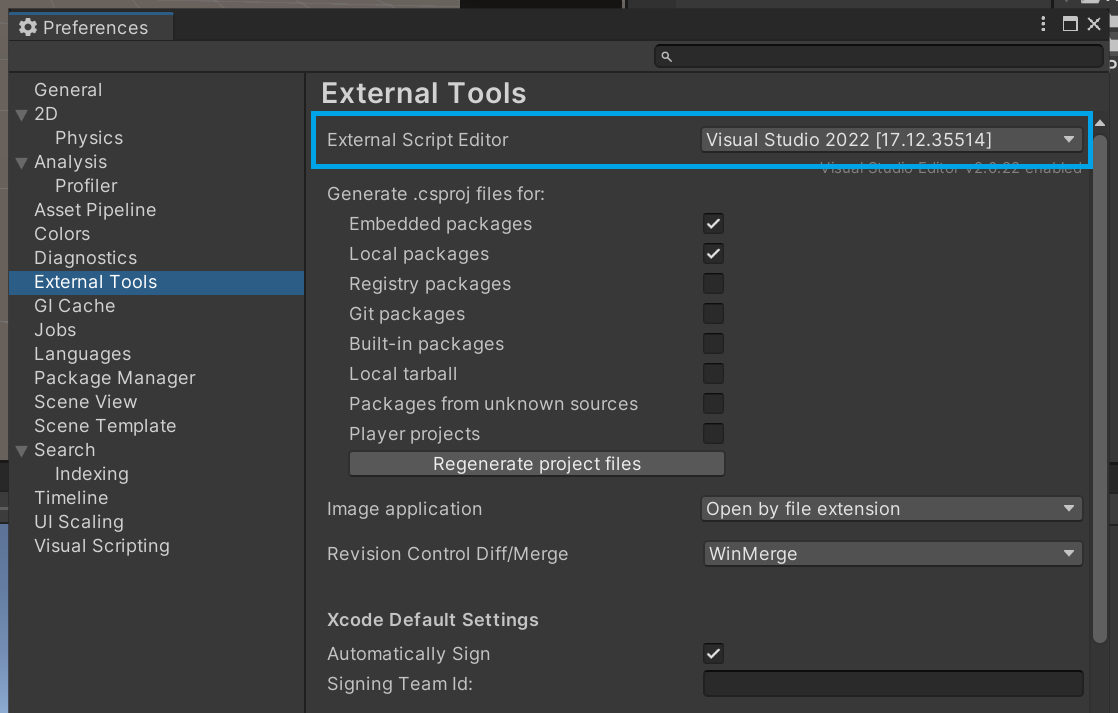Enable Player projects checkbox

tap(713, 434)
